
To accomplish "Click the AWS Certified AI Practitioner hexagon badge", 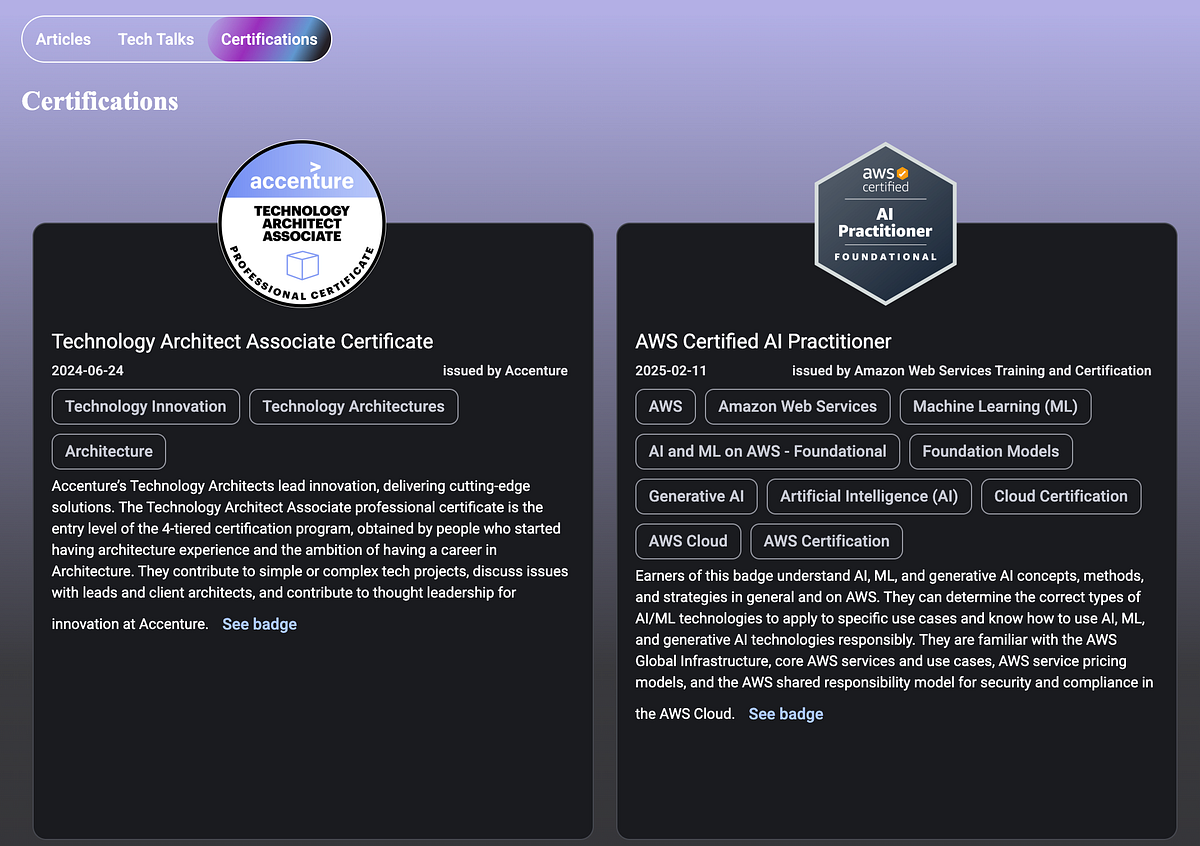I will [x=885, y=224].
